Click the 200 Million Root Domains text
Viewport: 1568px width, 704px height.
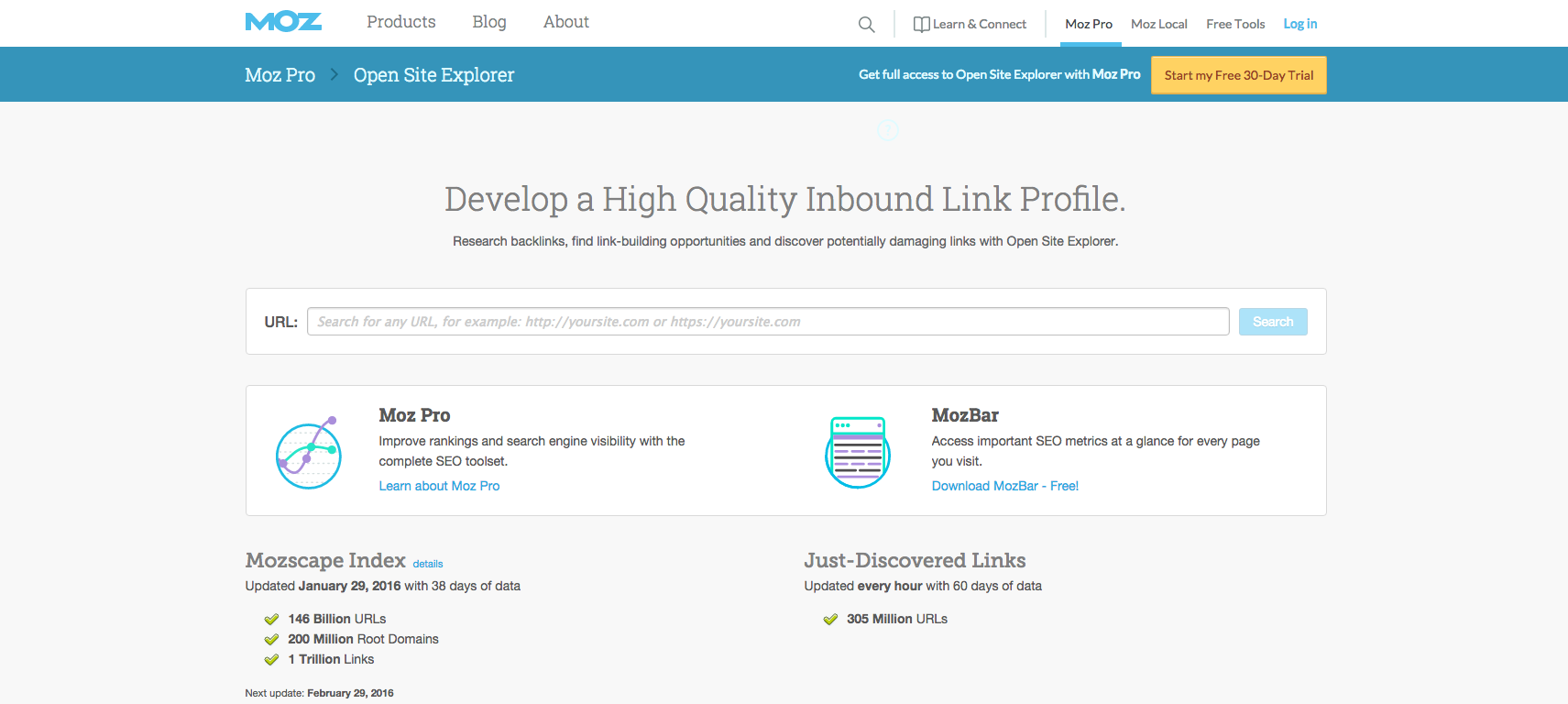(x=363, y=639)
